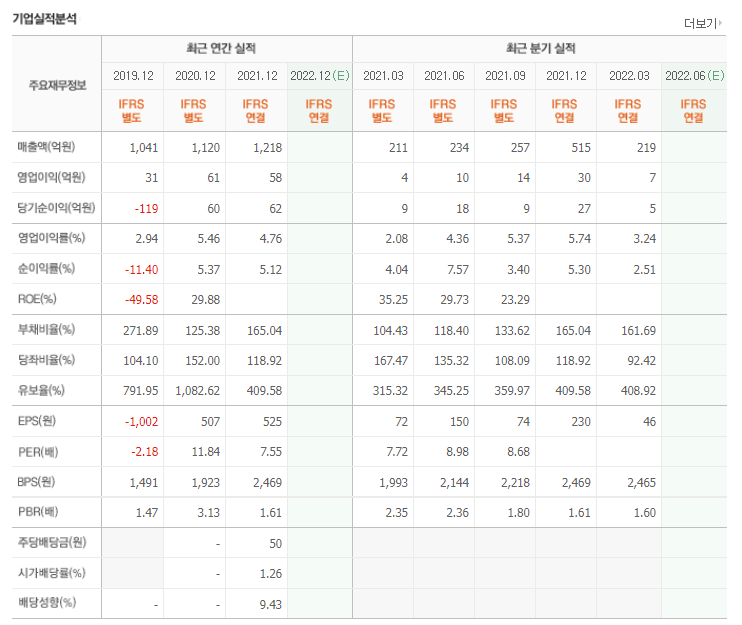
Task: Click the 1,082.62 reserve ratio value
Action: (x=198, y=391)
